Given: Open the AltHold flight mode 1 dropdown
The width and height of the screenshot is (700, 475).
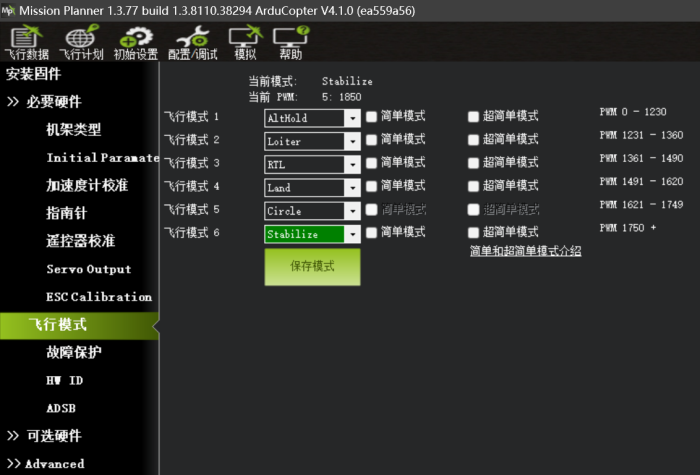Looking at the screenshot, I should tap(312, 118).
